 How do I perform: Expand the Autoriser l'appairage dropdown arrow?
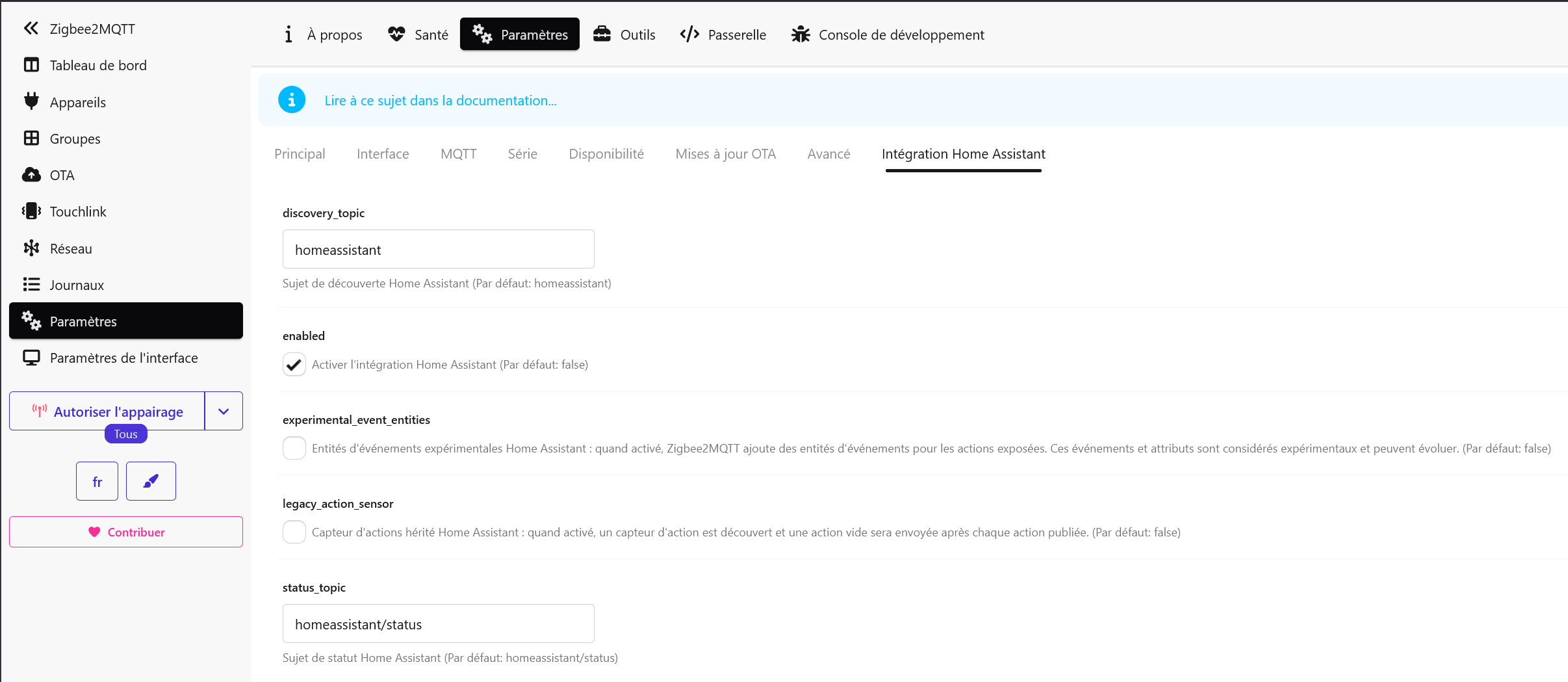coord(224,412)
